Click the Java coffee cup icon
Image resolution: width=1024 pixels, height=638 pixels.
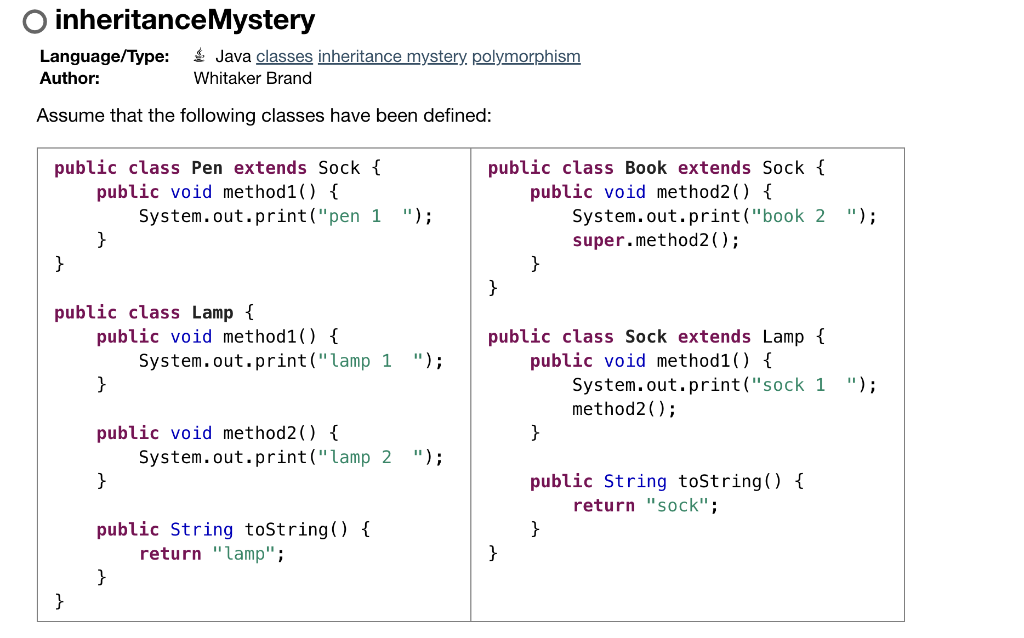199,56
